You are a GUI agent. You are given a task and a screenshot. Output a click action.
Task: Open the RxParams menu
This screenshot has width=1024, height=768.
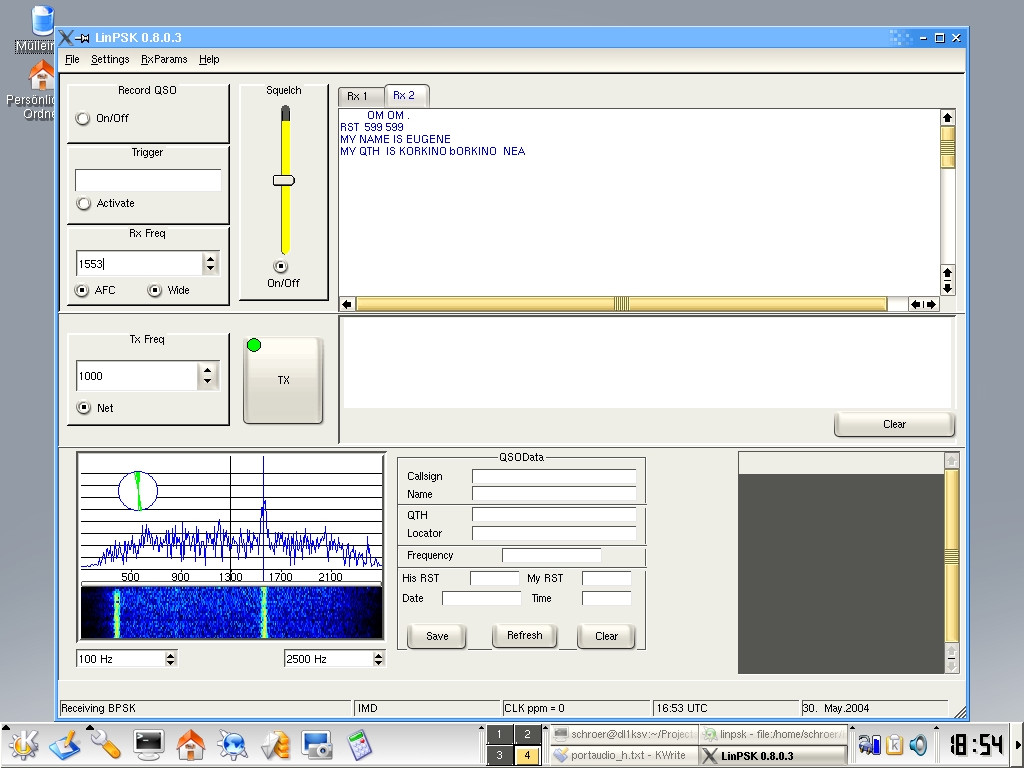coord(163,59)
